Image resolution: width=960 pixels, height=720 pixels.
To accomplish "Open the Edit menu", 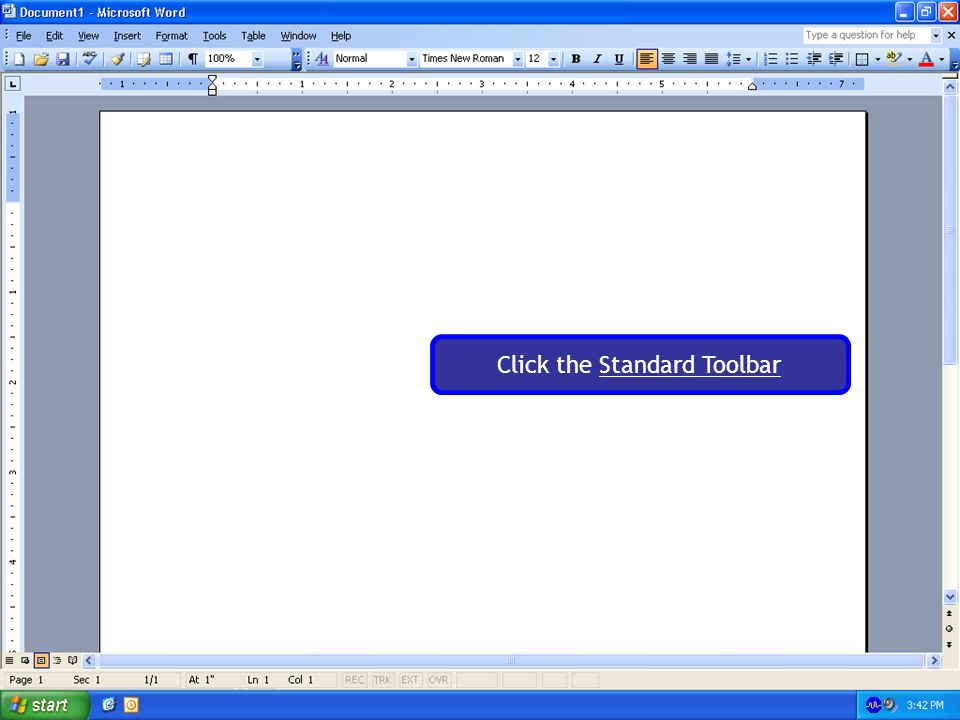I will point(54,36).
